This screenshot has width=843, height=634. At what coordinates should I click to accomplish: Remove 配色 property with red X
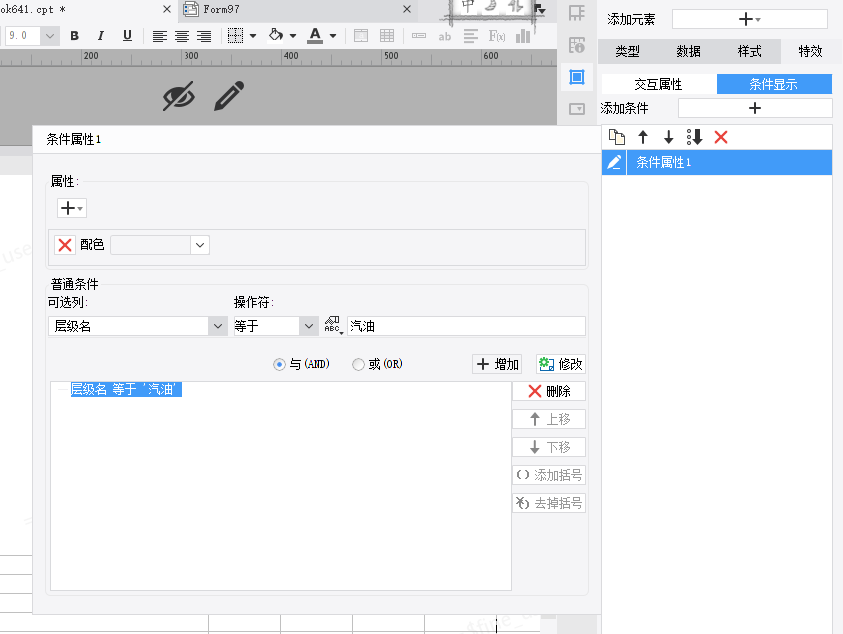click(65, 245)
